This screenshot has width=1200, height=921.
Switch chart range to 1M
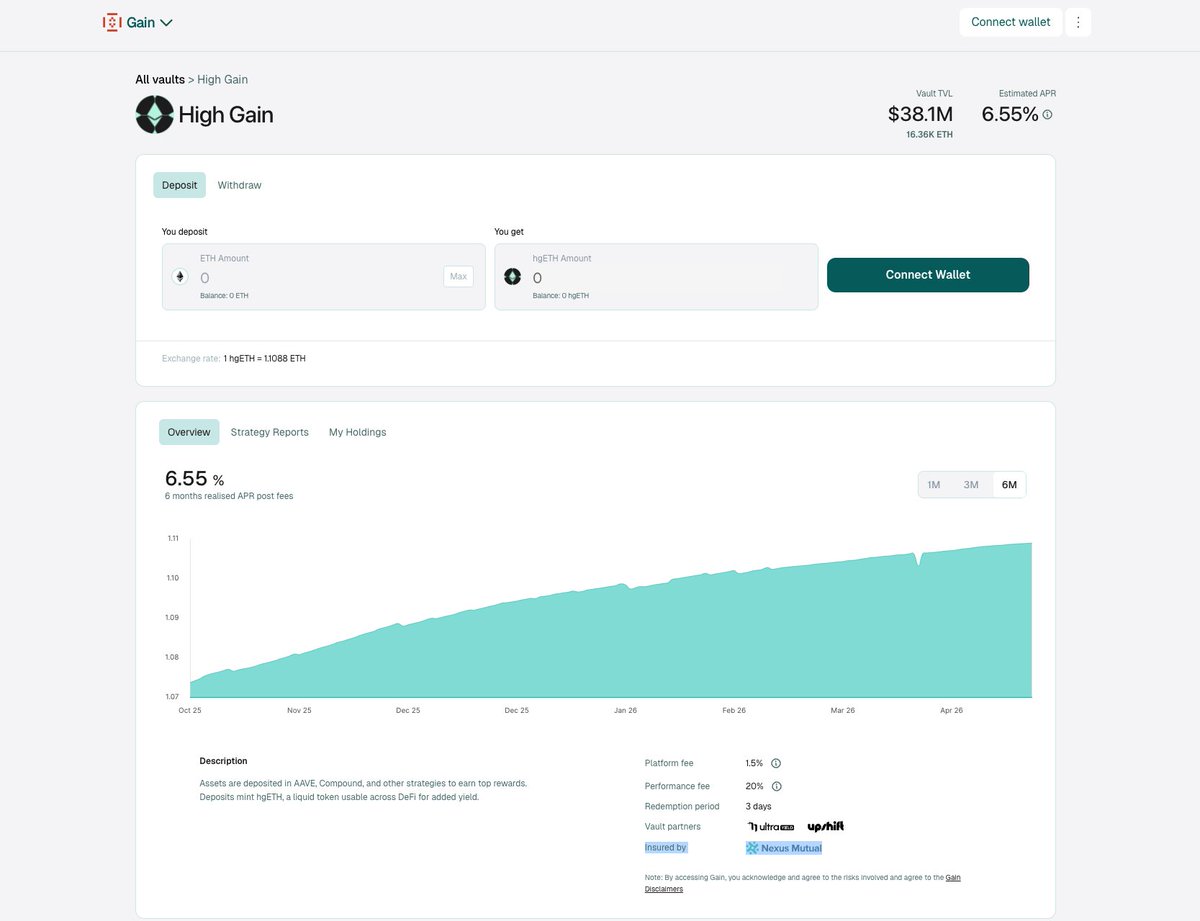click(934, 485)
